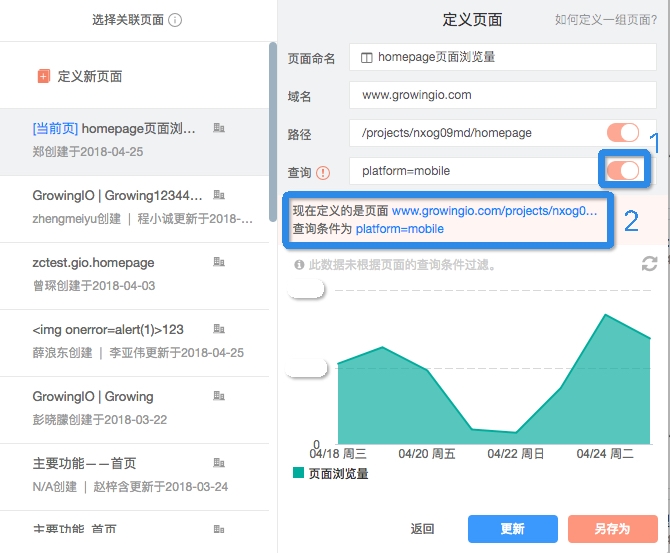Click the 另存为 save-as button
670x553 pixels.
pyautogui.click(x=612, y=529)
